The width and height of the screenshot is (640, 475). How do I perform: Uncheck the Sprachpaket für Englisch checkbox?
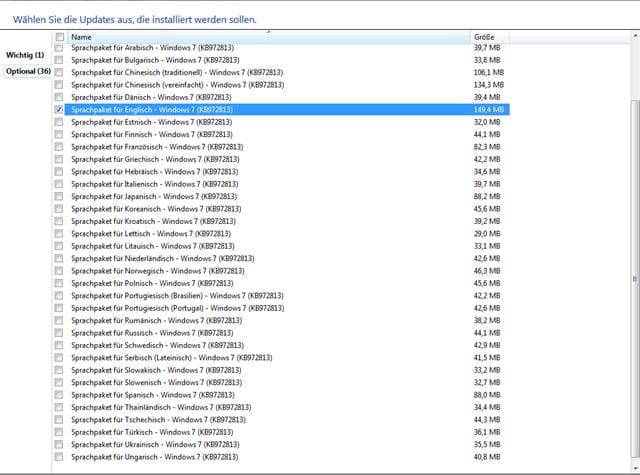(60, 110)
